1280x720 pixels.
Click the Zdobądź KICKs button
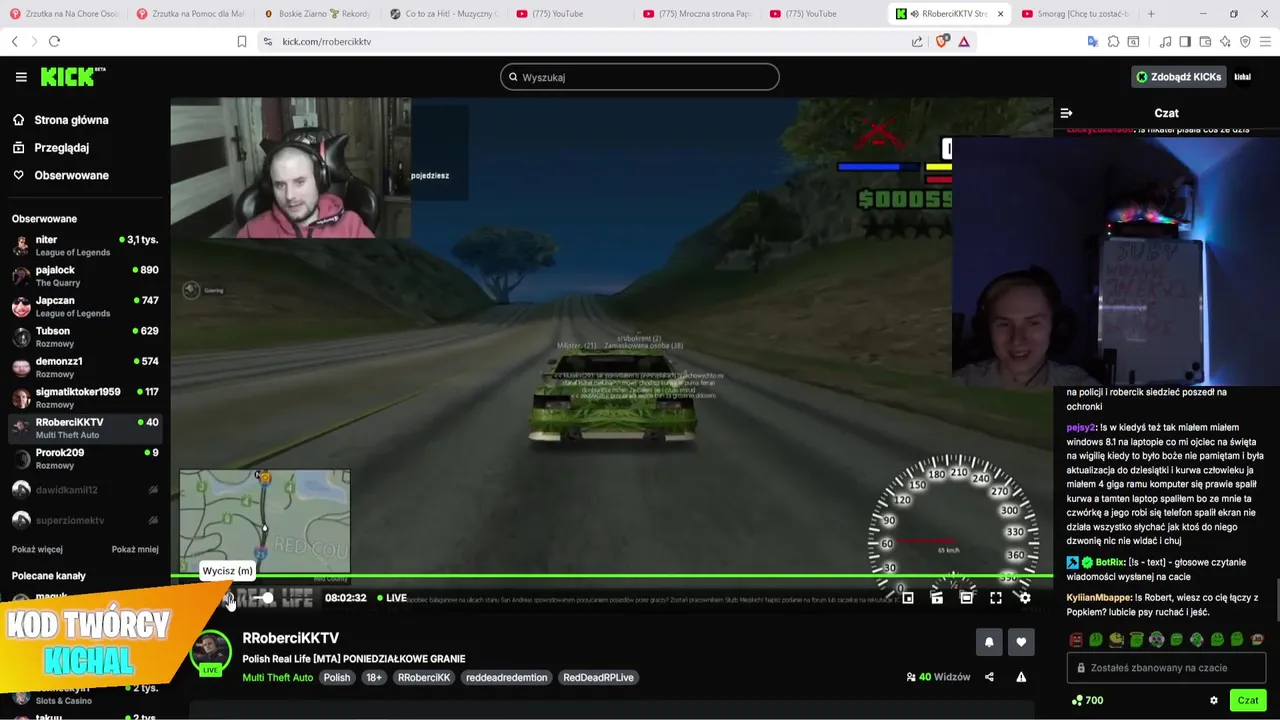pos(1179,77)
